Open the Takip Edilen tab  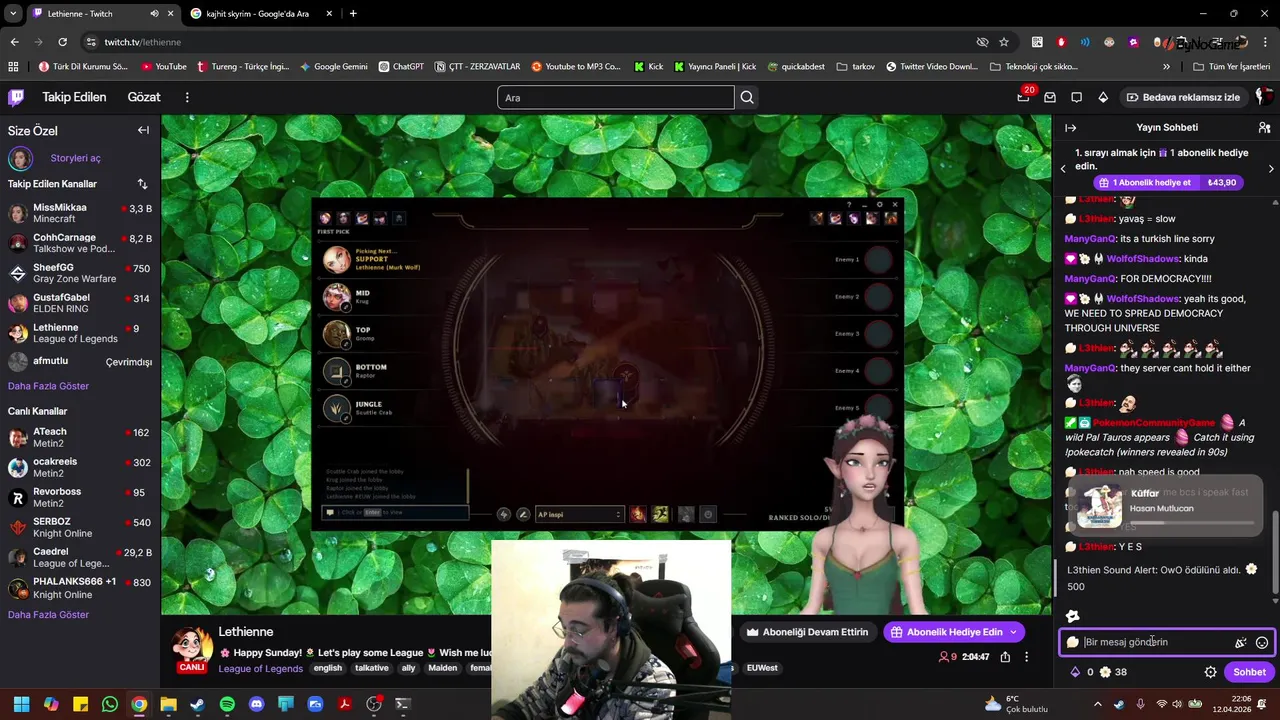(74, 97)
